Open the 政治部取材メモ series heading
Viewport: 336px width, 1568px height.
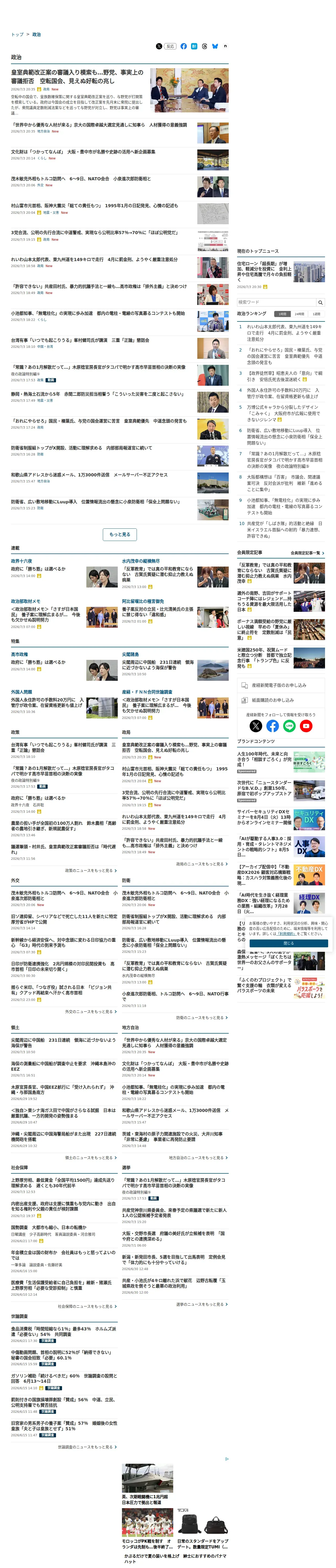pos(26,601)
